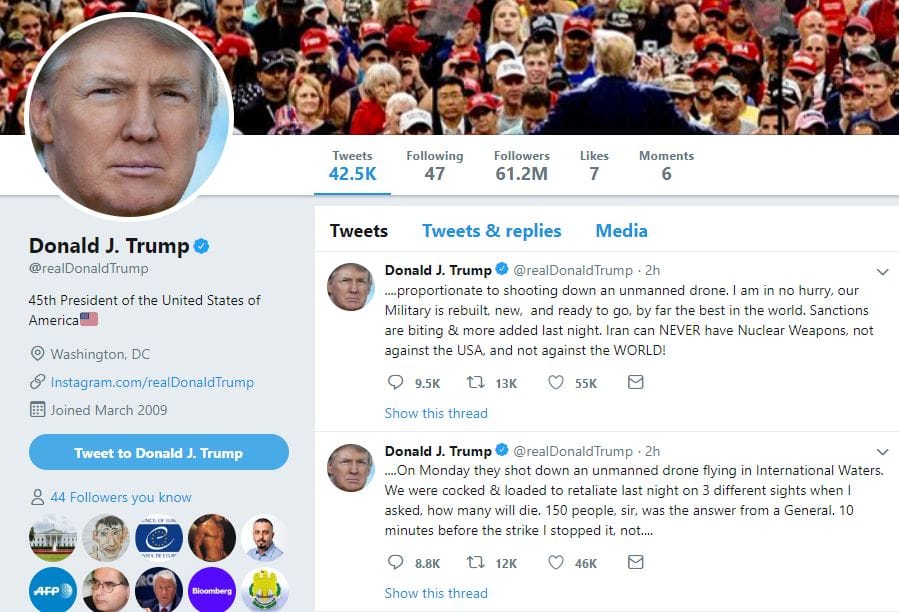Like the second tweet with 46K likes
The width and height of the screenshot is (899, 612).
click(x=556, y=562)
